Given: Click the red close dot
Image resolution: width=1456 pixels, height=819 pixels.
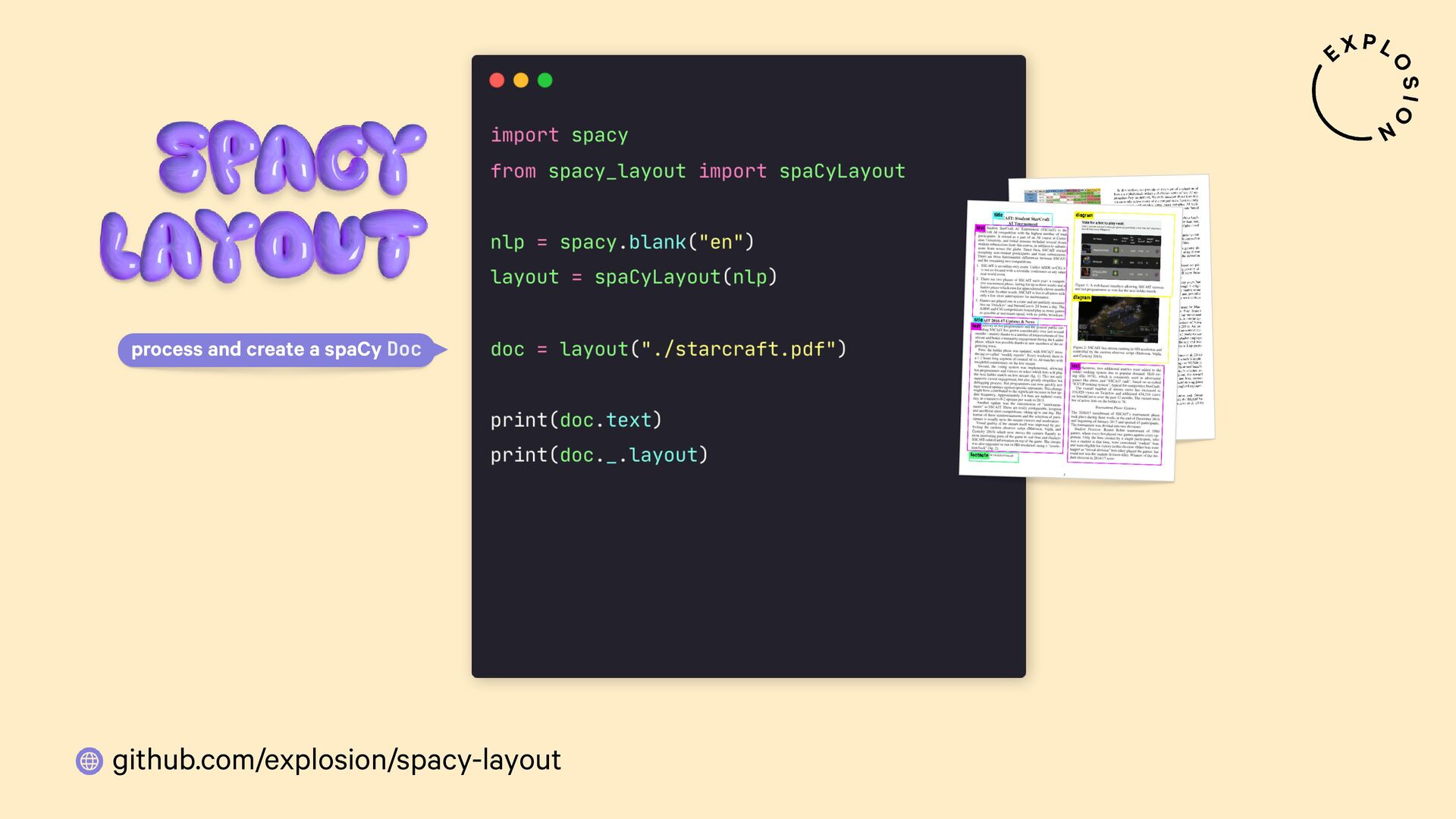Looking at the screenshot, I should click(x=497, y=80).
